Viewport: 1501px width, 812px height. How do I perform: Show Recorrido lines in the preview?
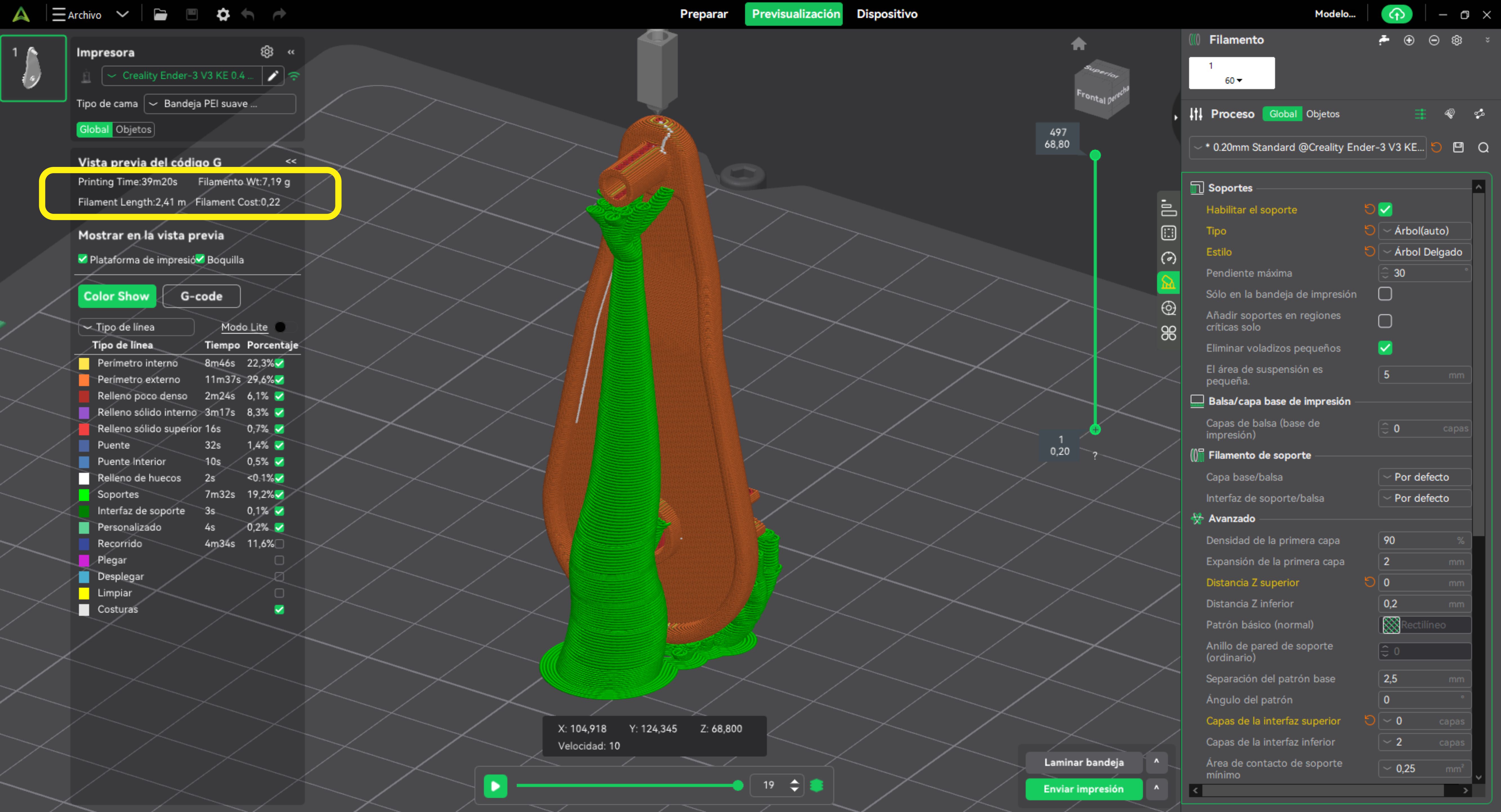click(x=279, y=543)
